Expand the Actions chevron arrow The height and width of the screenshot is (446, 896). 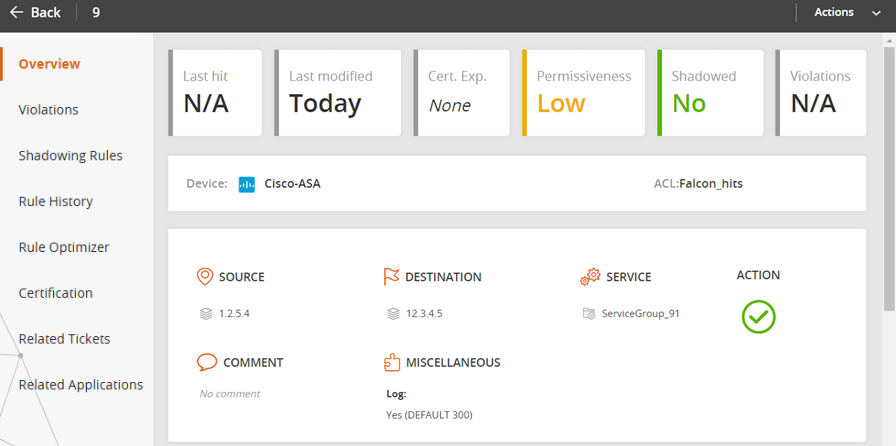tap(876, 13)
